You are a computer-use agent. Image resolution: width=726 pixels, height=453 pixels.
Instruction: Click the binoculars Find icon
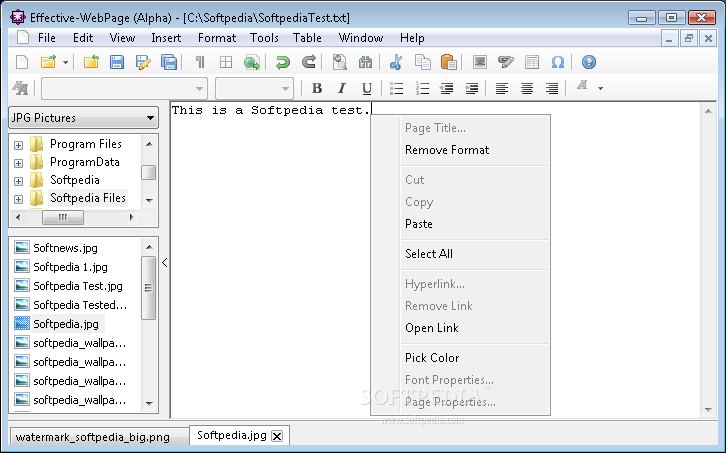[365, 62]
